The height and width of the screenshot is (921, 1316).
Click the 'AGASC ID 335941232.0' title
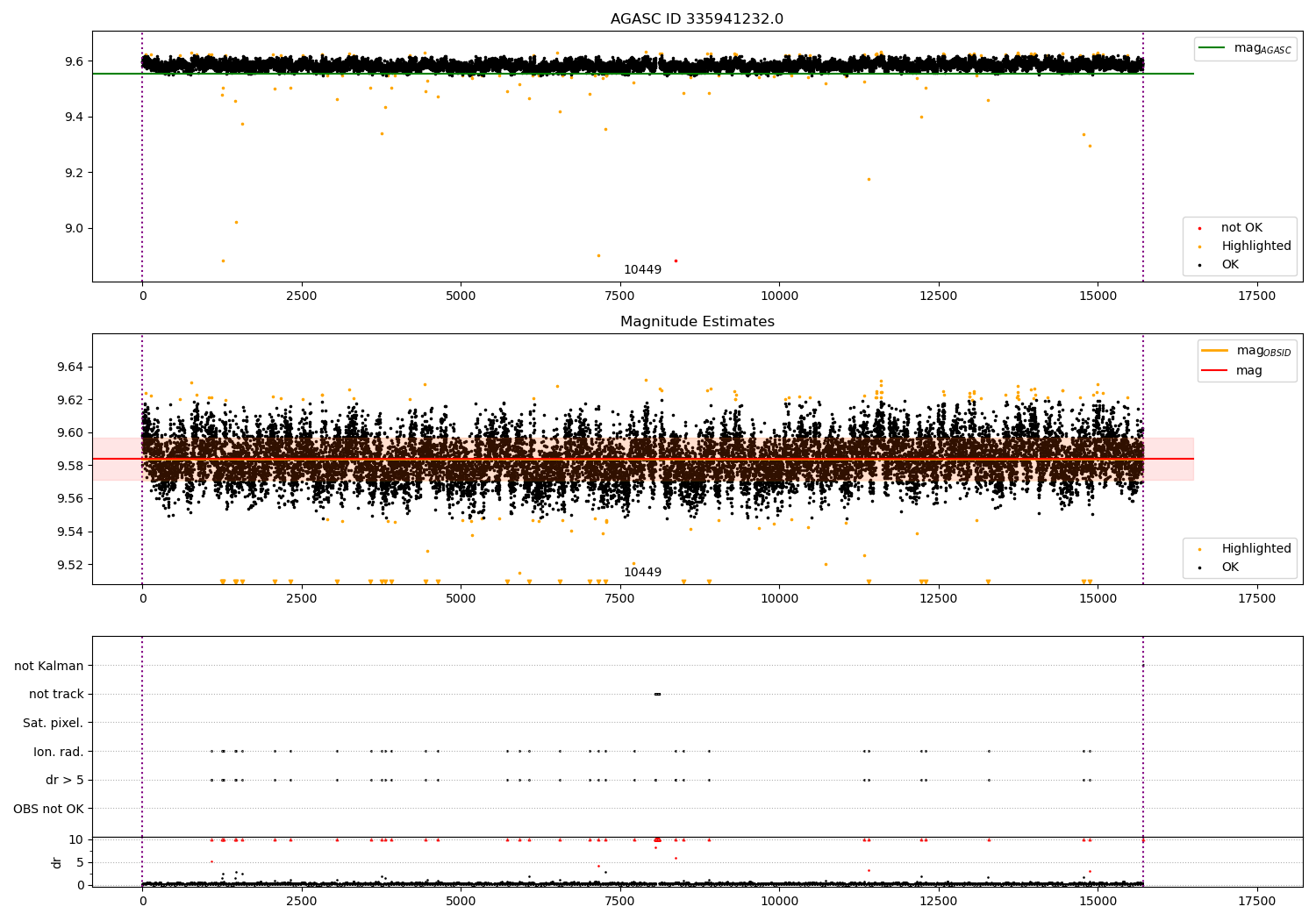click(x=697, y=19)
